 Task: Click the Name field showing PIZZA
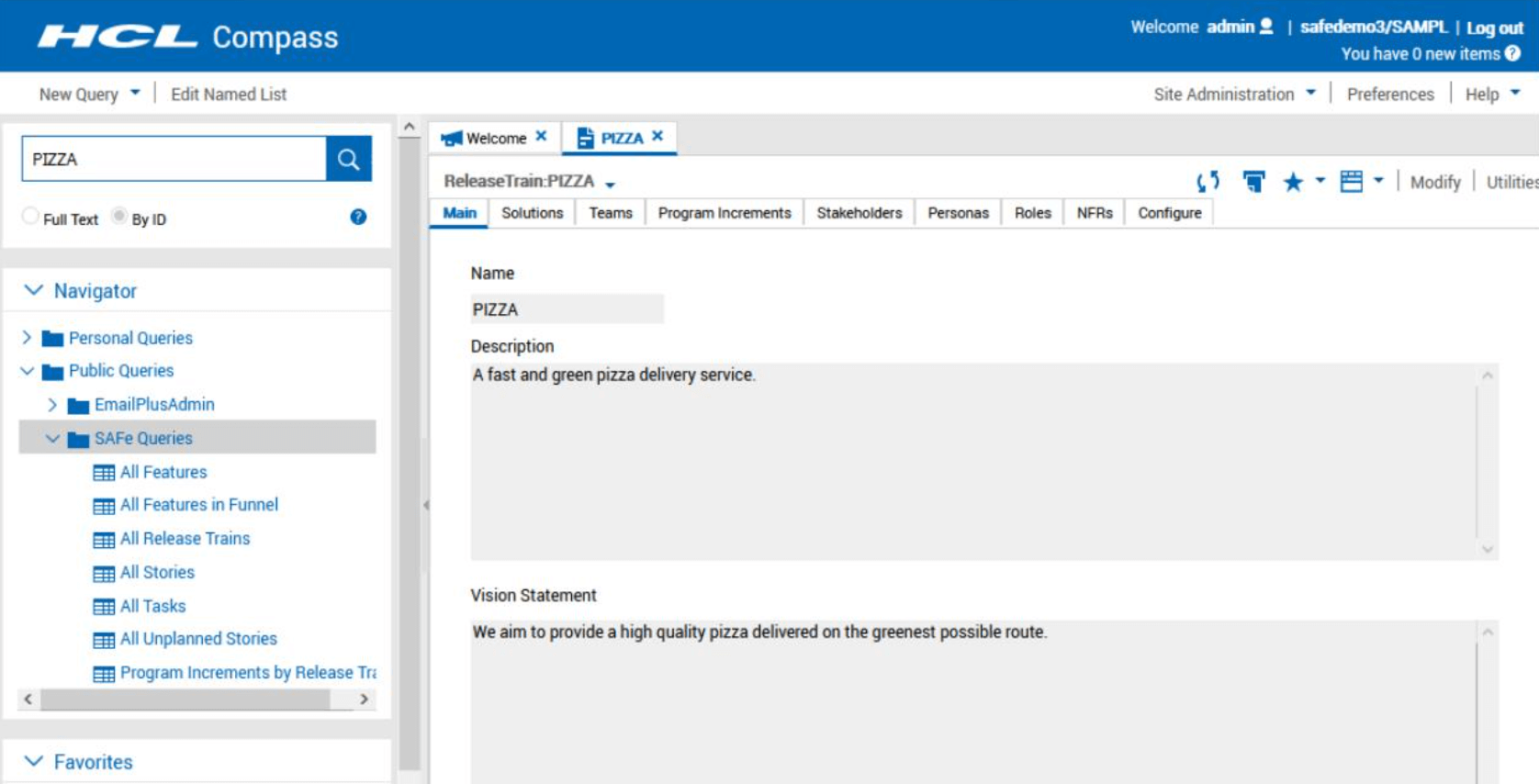tap(567, 309)
